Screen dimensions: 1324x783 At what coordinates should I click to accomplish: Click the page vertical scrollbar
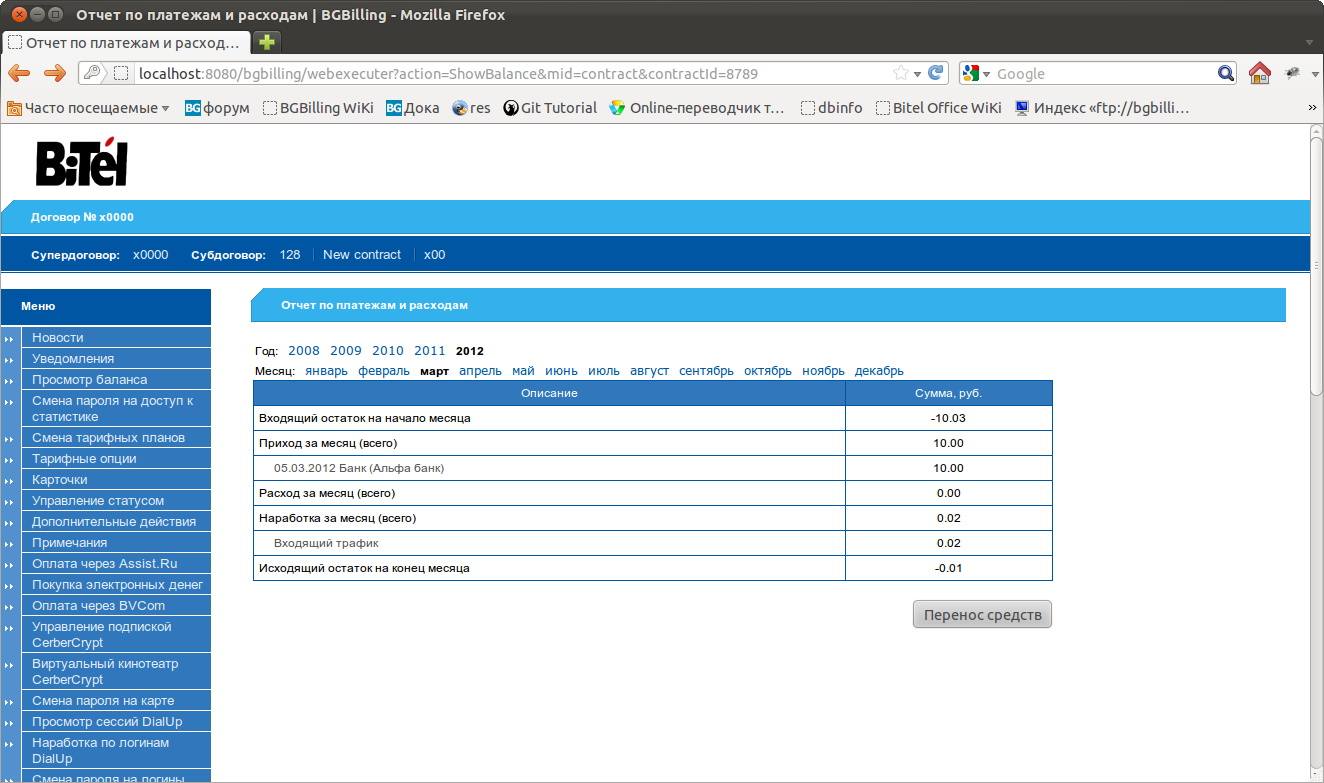click(1316, 450)
